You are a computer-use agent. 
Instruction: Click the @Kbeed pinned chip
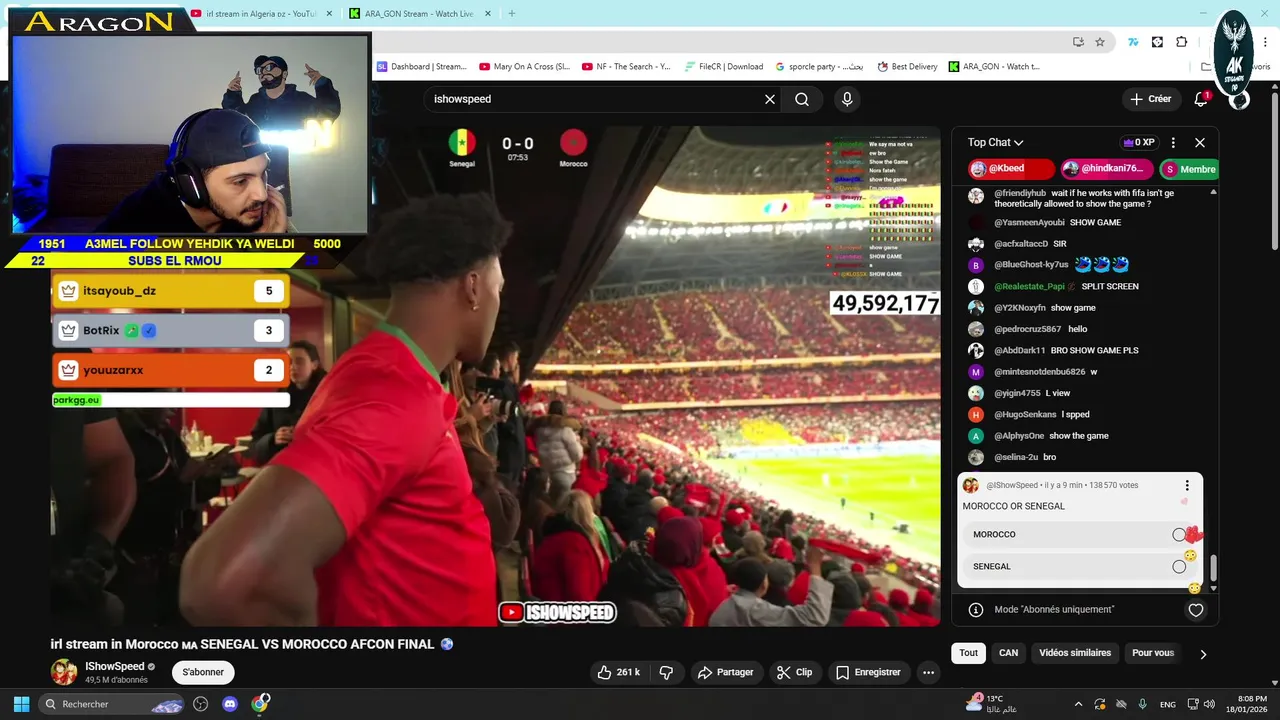click(1011, 169)
